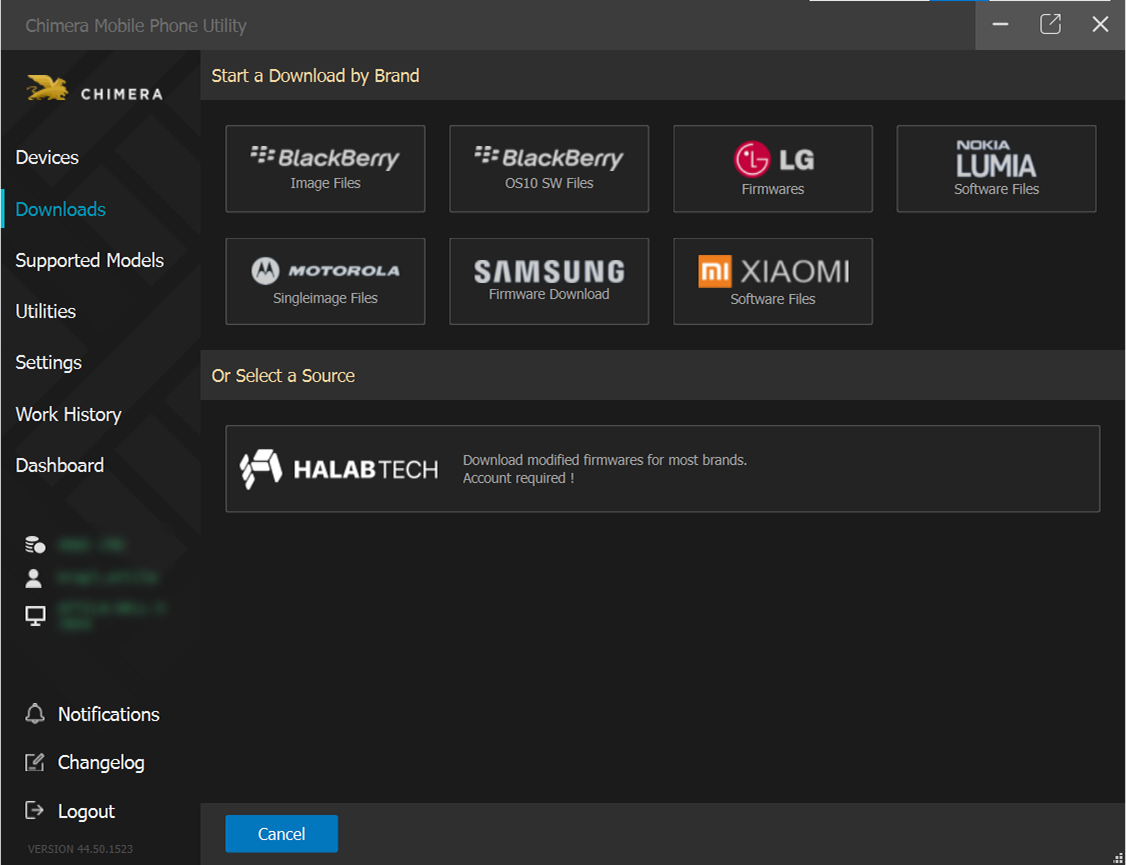This screenshot has height=865, width=1126.
Task: Click the Changelog edit icon
Action: click(35, 763)
